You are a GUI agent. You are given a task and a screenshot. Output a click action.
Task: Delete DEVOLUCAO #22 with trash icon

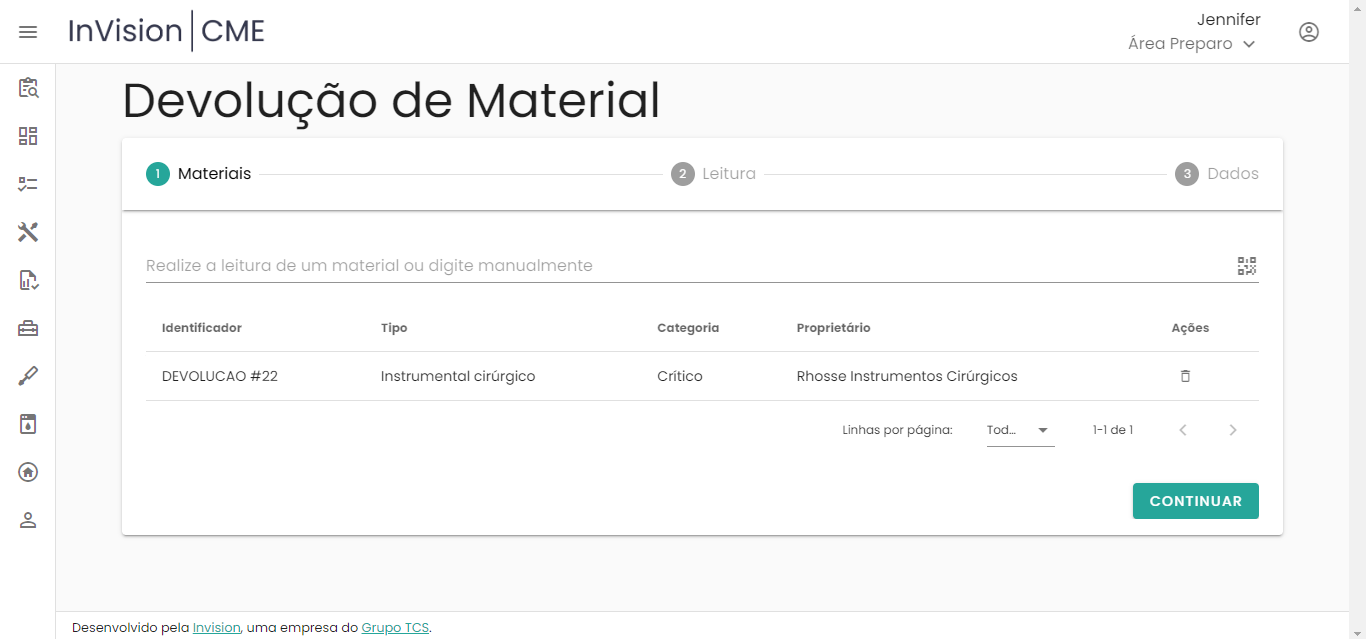1185,377
